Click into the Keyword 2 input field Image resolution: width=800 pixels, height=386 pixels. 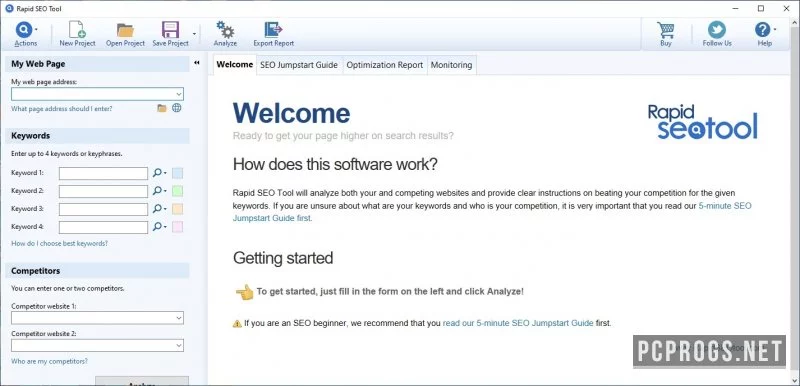coord(104,191)
